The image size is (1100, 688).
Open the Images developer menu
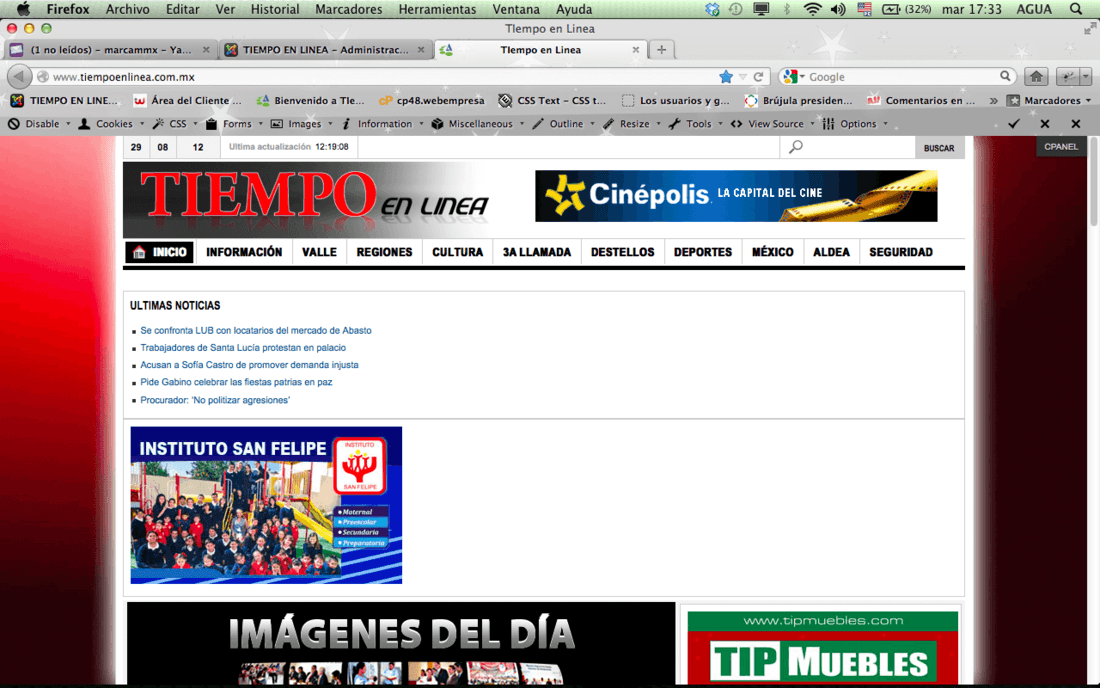coord(302,123)
